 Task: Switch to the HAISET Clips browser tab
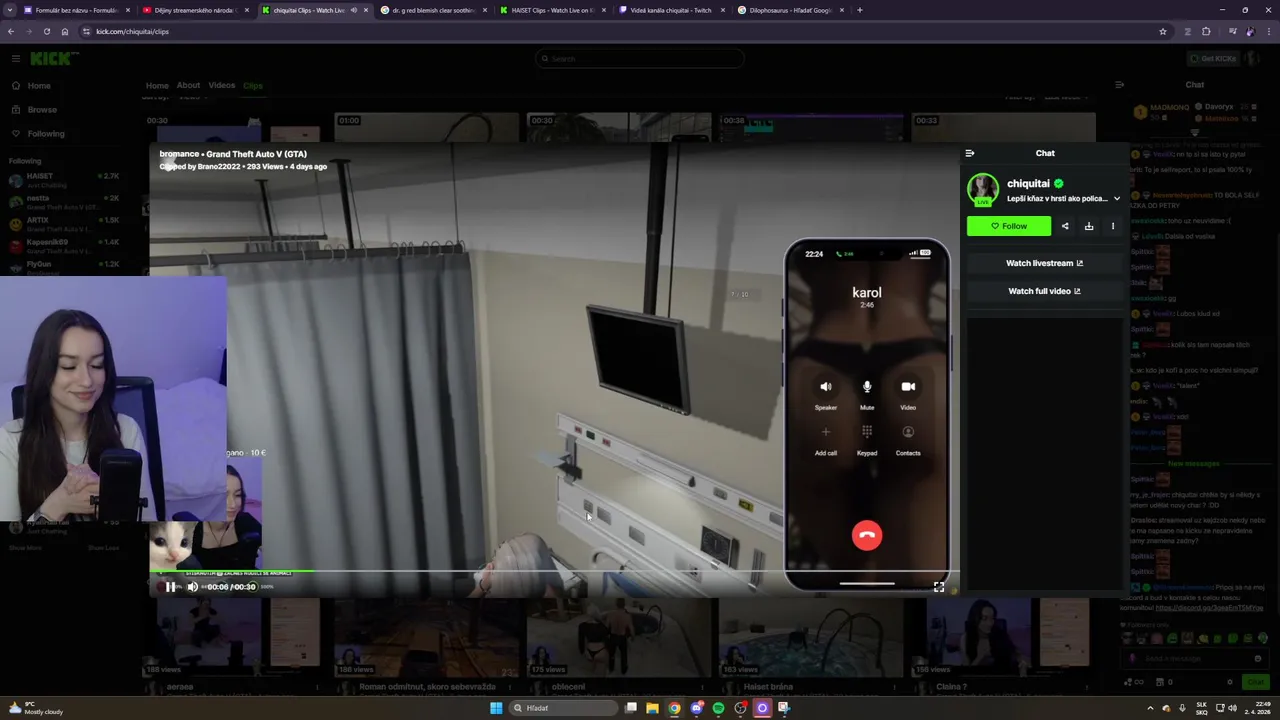click(553, 10)
